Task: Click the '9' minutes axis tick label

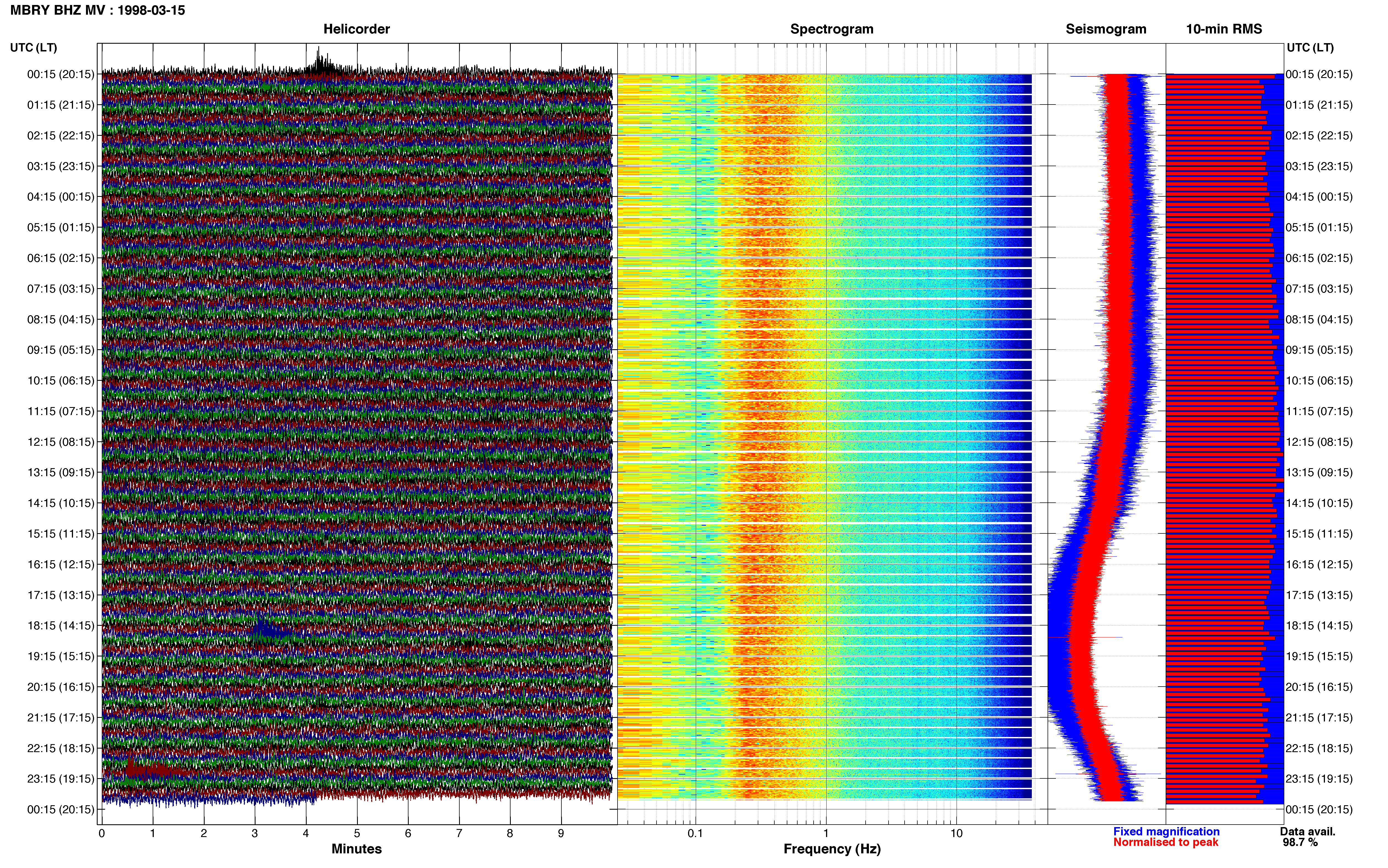Action: coord(561,833)
